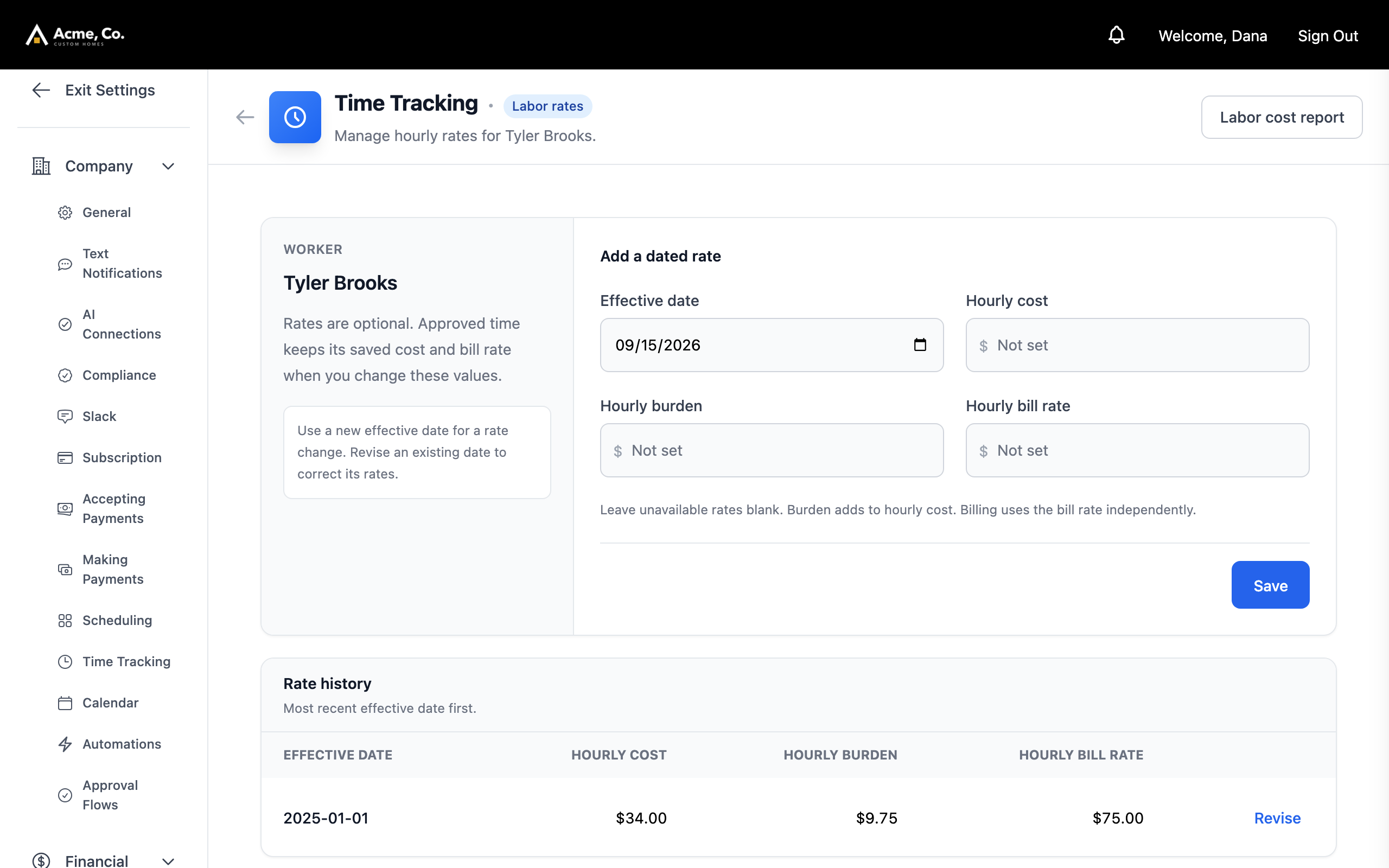Expand the Financial section chevron
The height and width of the screenshot is (868, 1389).
[168, 861]
